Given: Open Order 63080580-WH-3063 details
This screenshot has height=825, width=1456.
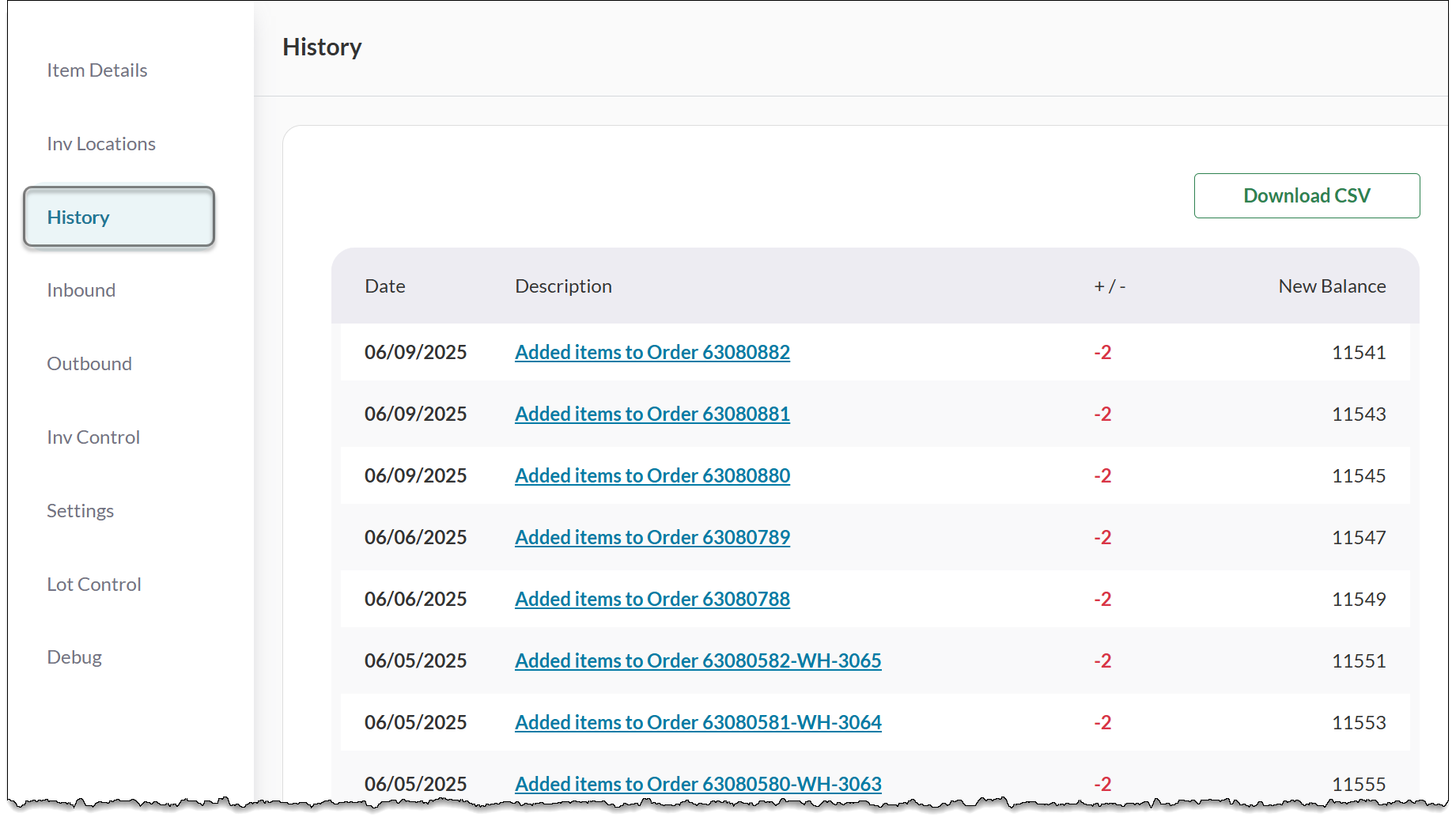Looking at the screenshot, I should 698,784.
